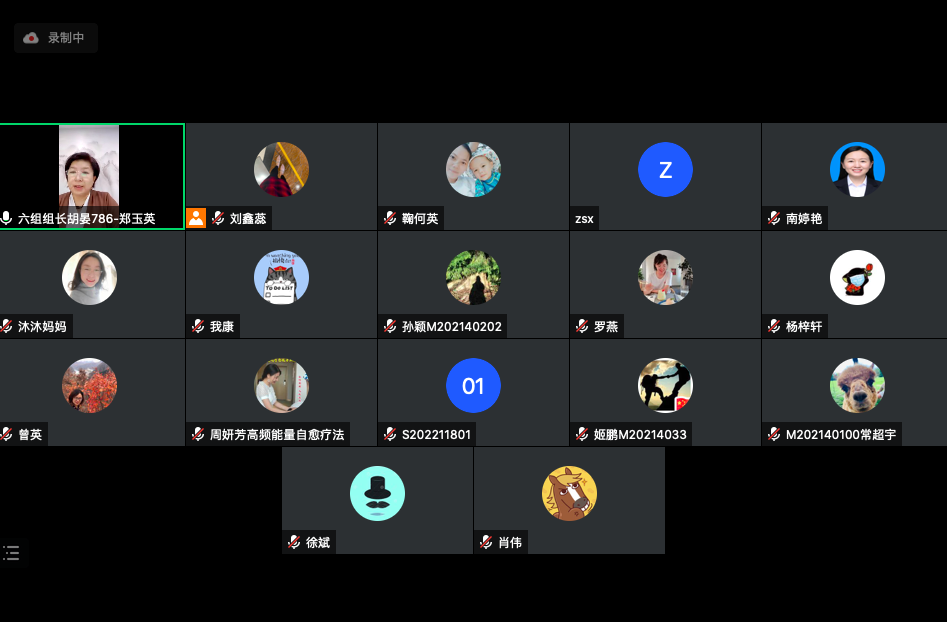Open the participant list icon at bottom left
The height and width of the screenshot is (622, 947).
click(11, 553)
